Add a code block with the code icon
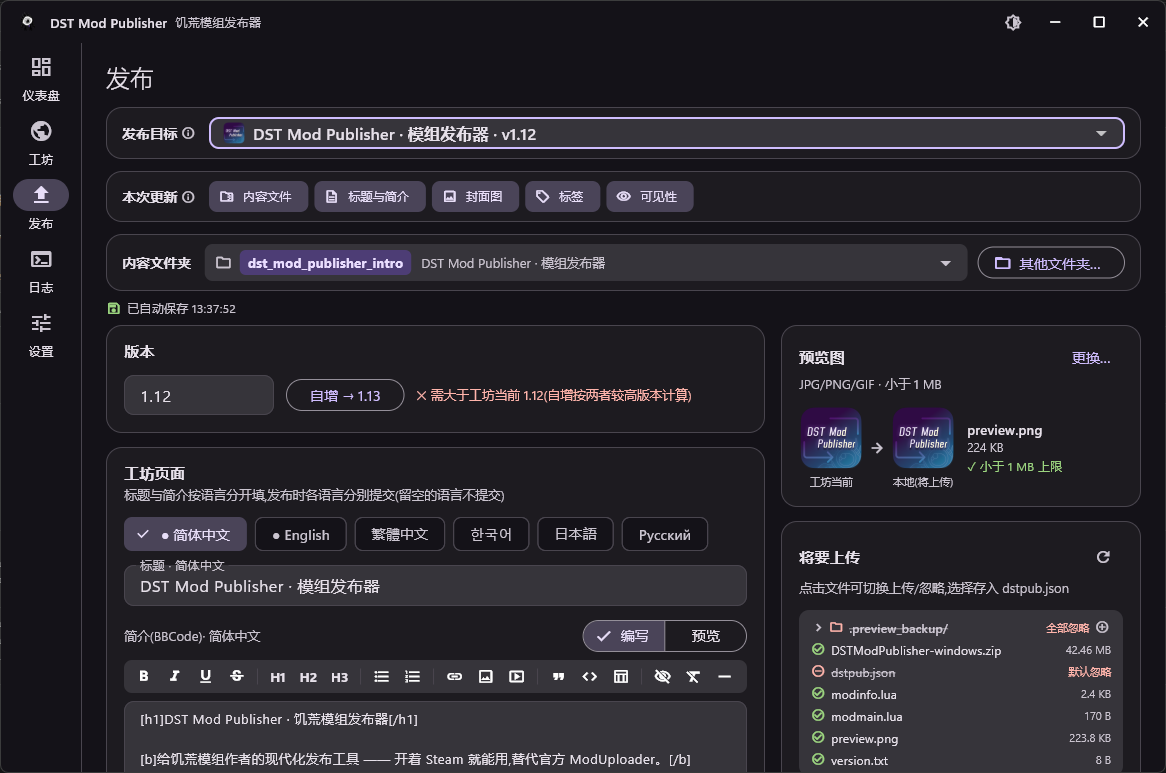Image resolution: width=1166 pixels, height=773 pixels. pos(590,676)
